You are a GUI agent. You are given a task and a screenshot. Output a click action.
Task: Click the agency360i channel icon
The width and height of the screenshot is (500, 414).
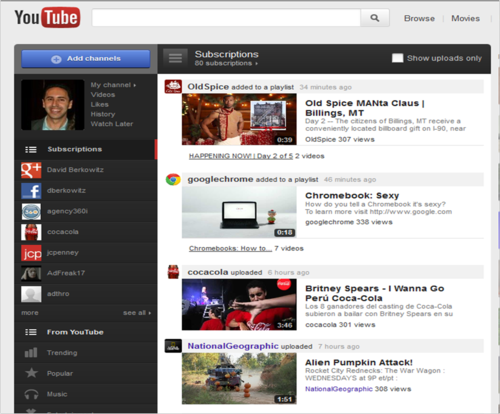pyautogui.click(x=31, y=211)
